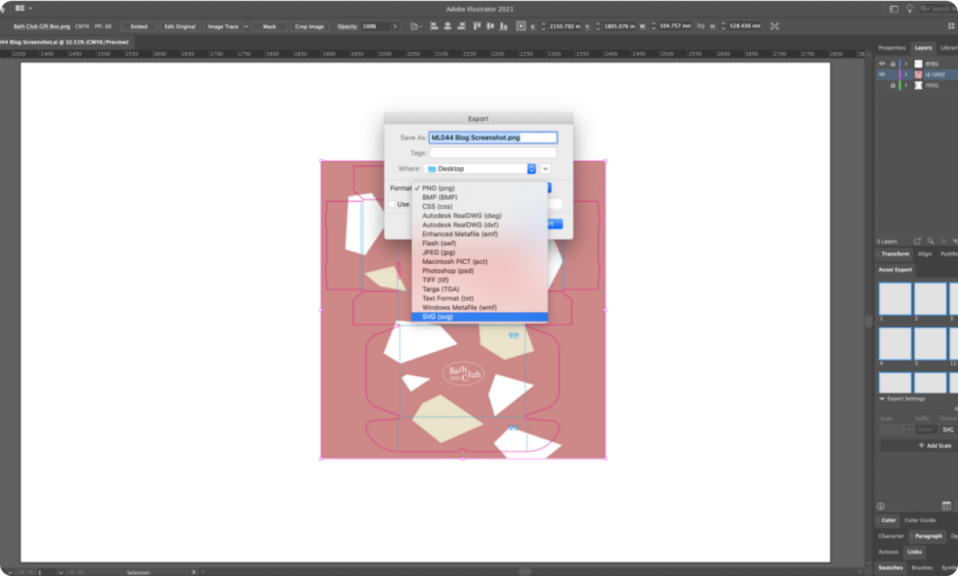
Task: Click the control bar options icon at right
Action: point(951,26)
